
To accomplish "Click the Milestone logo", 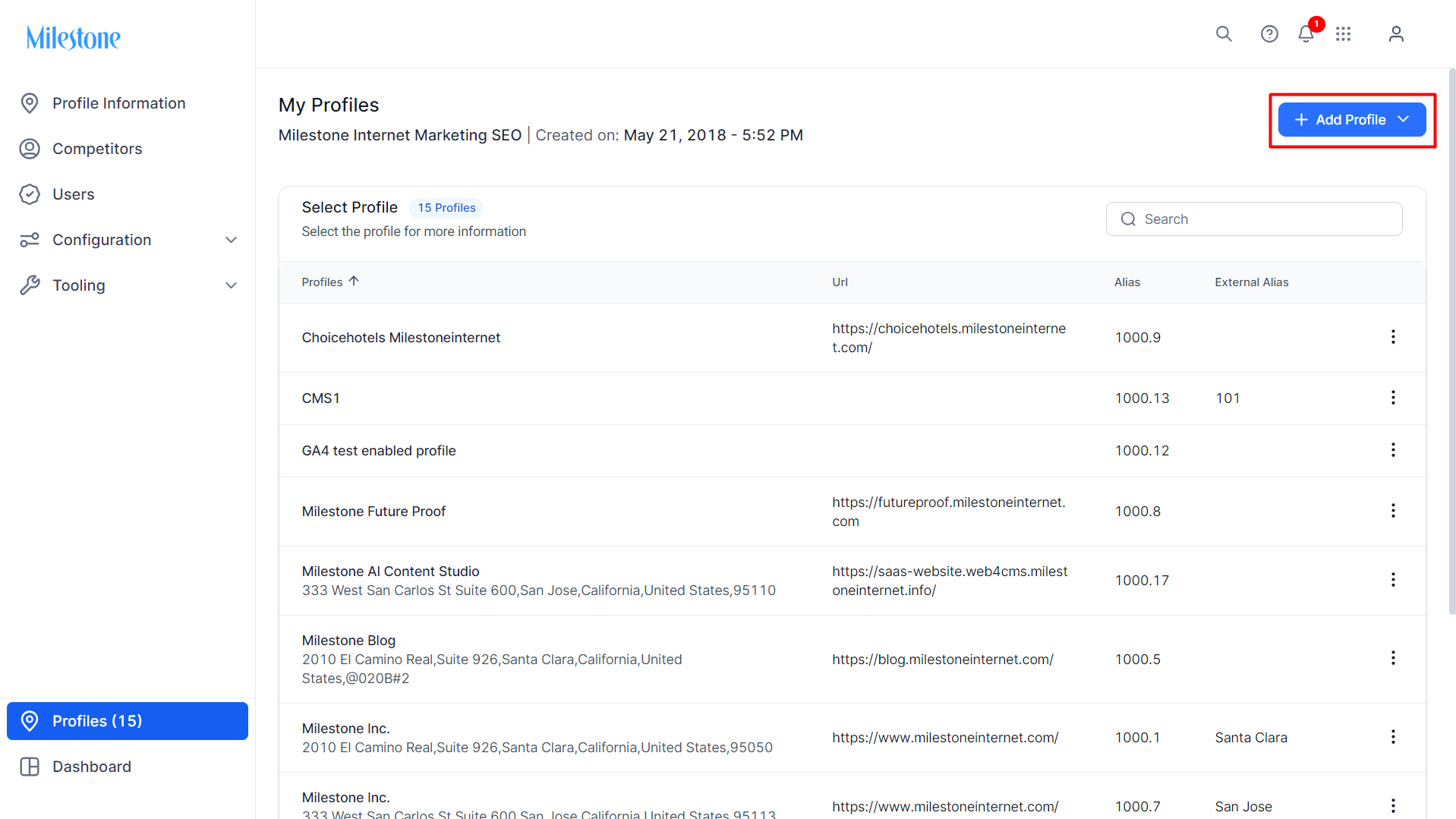I will pyautogui.click(x=73, y=37).
